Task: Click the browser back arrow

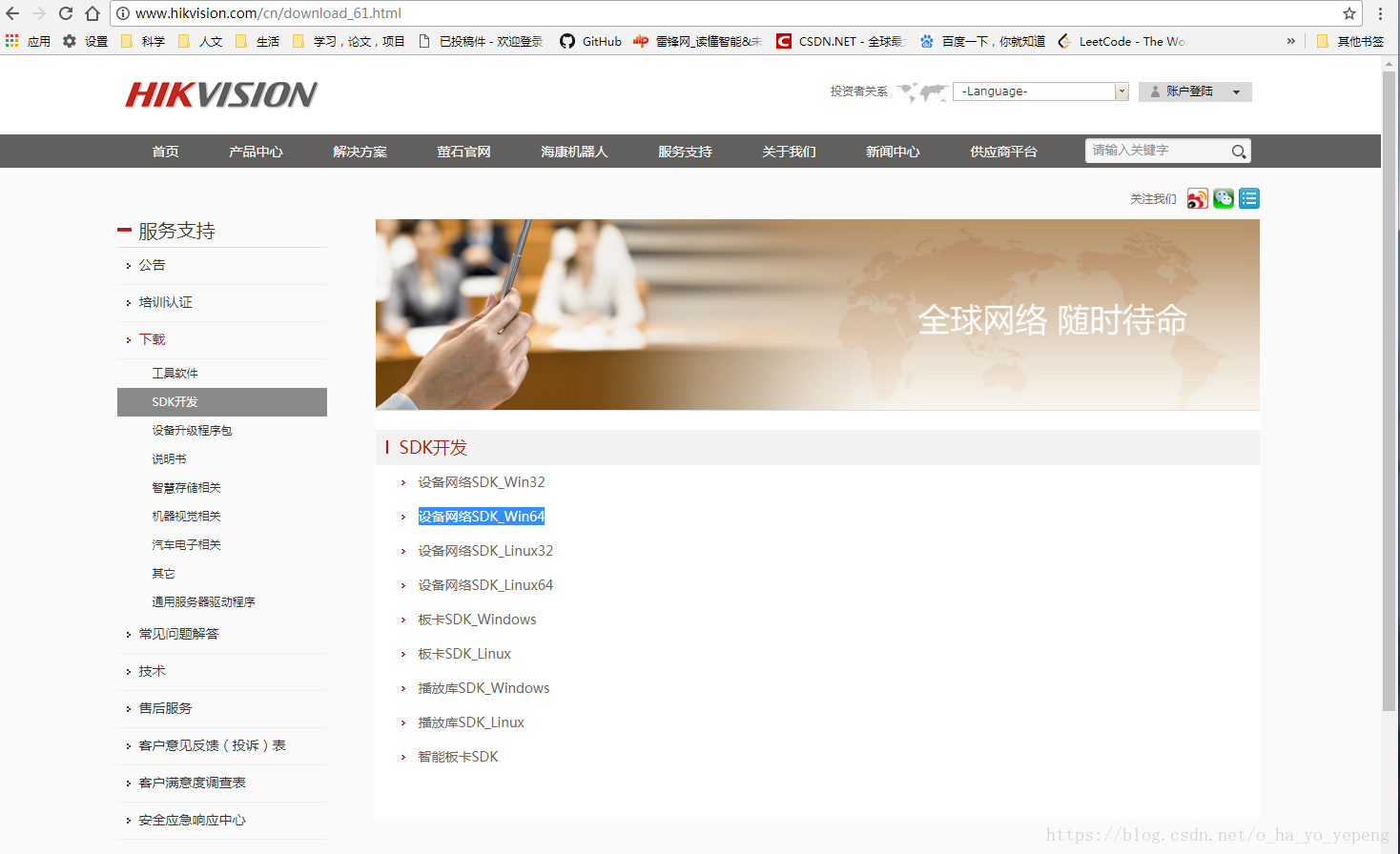Action: point(12,13)
